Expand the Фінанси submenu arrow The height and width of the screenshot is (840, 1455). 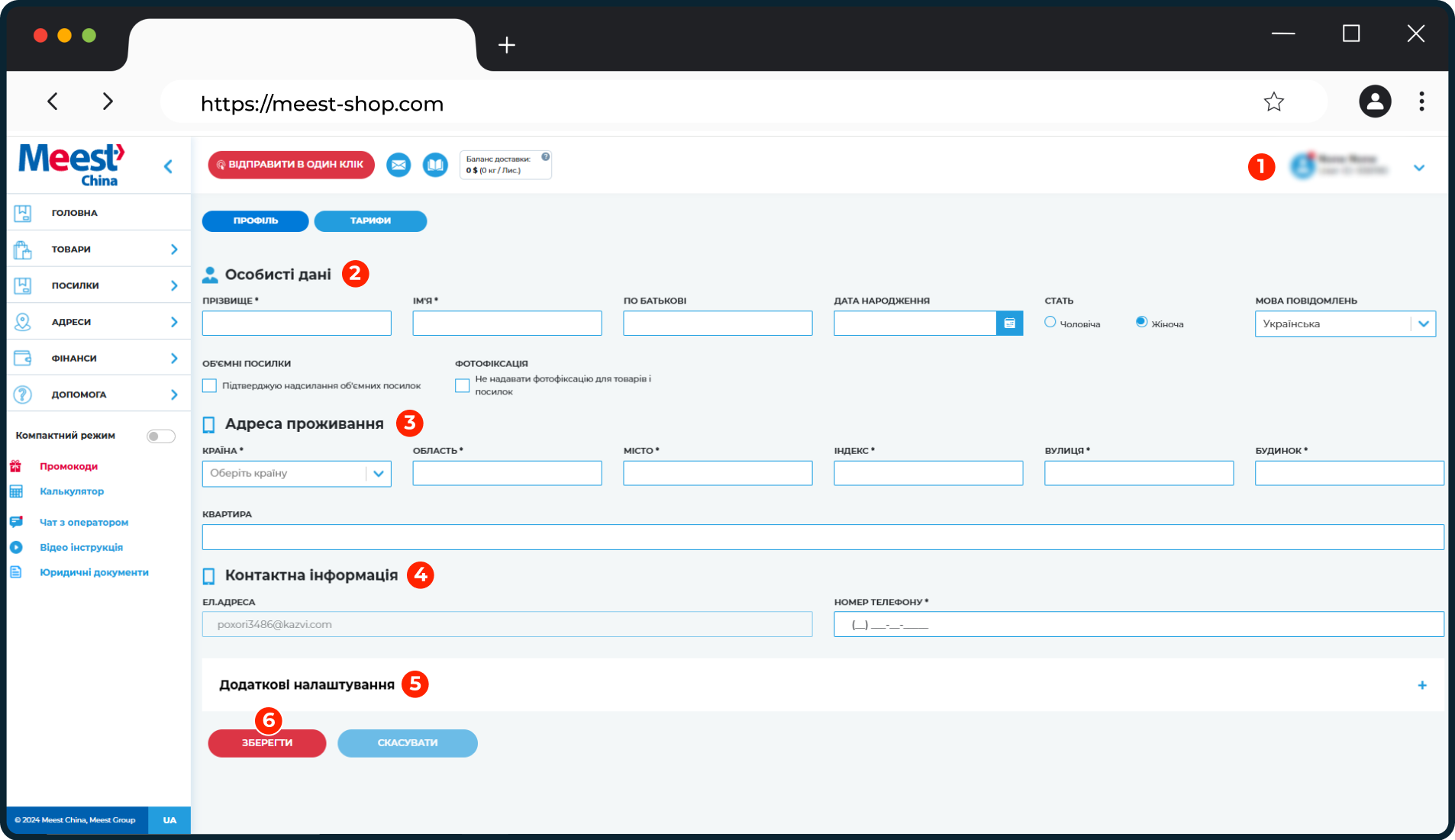[x=174, y=359]
